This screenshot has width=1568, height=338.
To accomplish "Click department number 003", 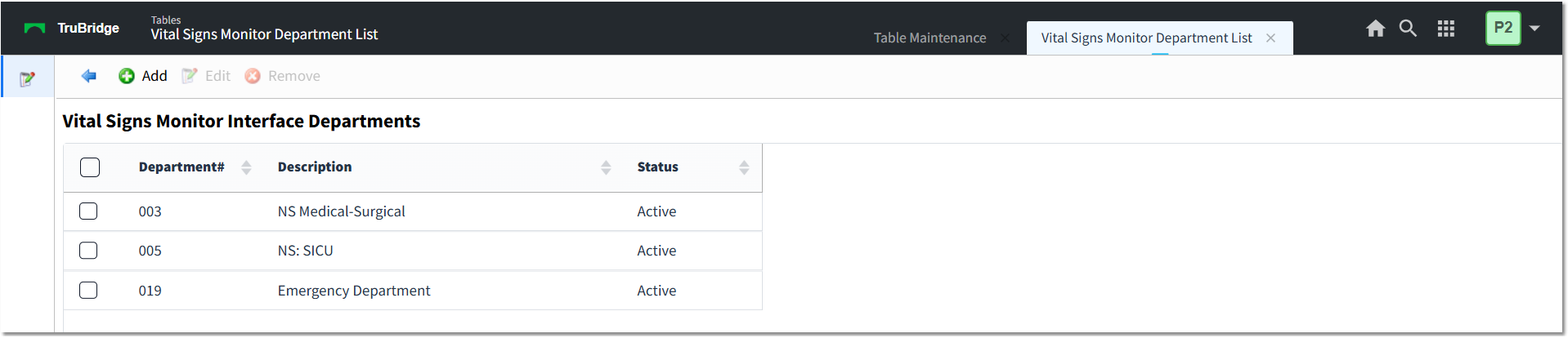I will click(150, 211).
